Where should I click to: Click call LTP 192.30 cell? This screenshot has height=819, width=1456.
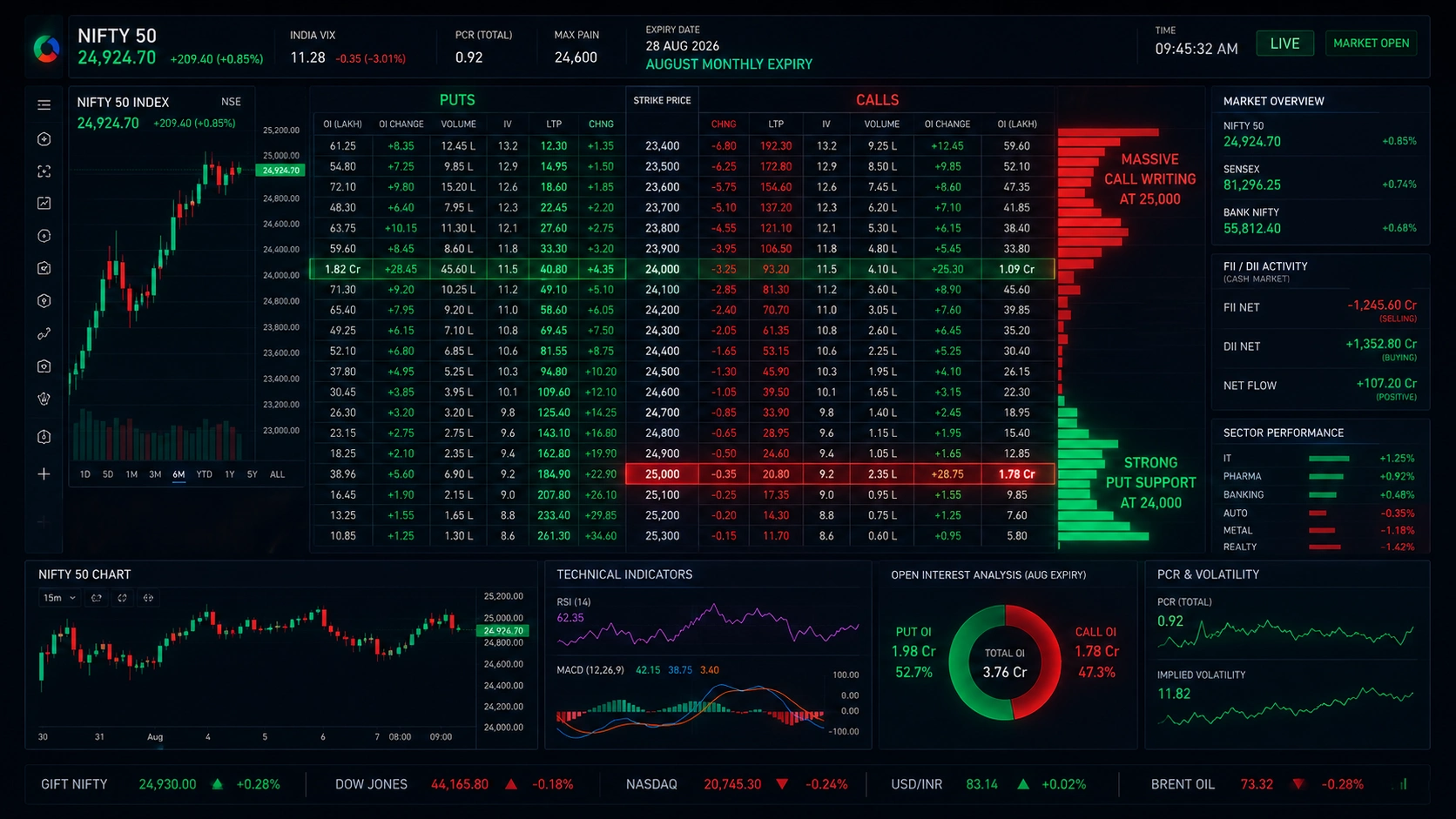pos(776,146)
